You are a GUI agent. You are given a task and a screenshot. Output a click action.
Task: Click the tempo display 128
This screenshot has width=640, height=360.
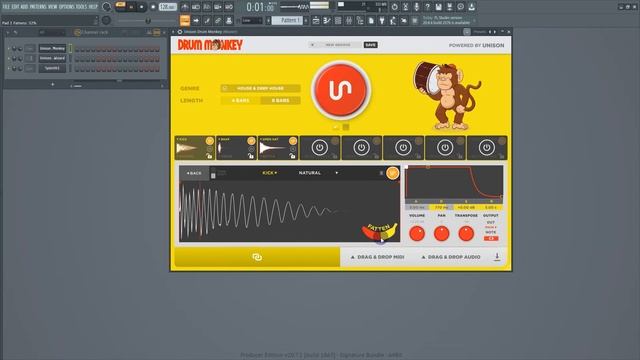tap(167, 7)
